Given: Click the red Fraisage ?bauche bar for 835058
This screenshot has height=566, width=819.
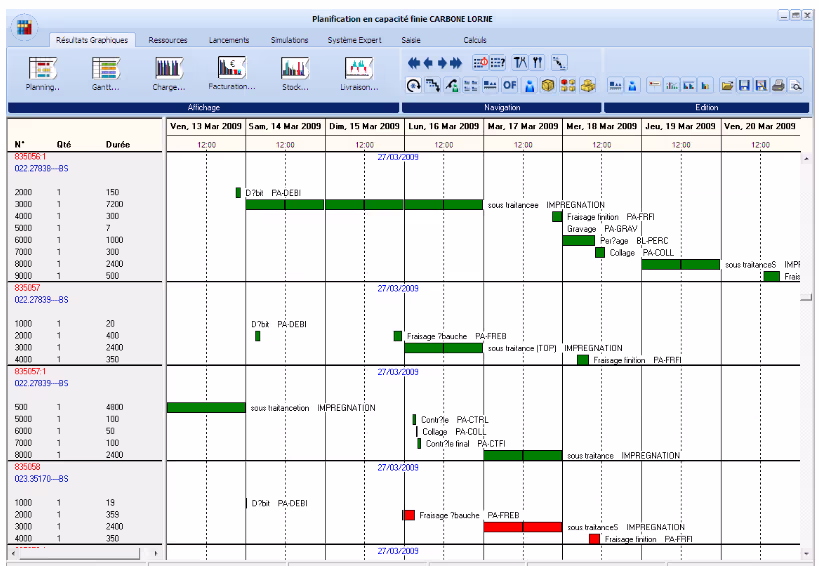Looking at the screenshot, I should pos(410,515).
